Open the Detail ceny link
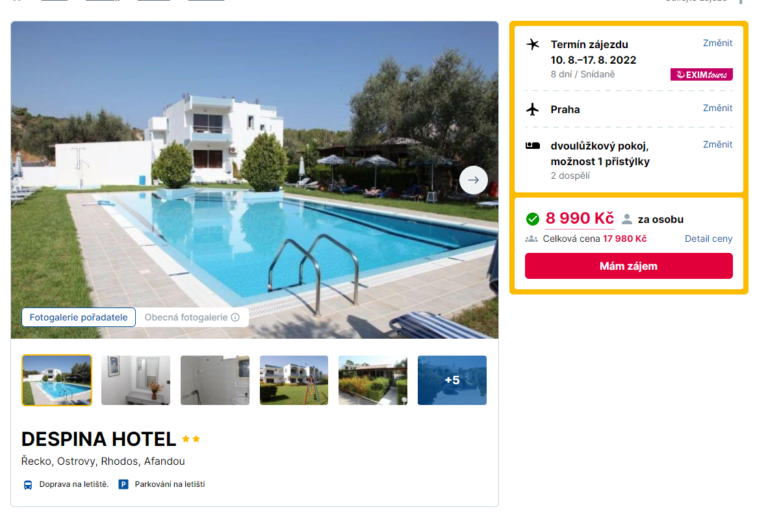This screenshot has height=522, width=768. click(x=708, y=238)
